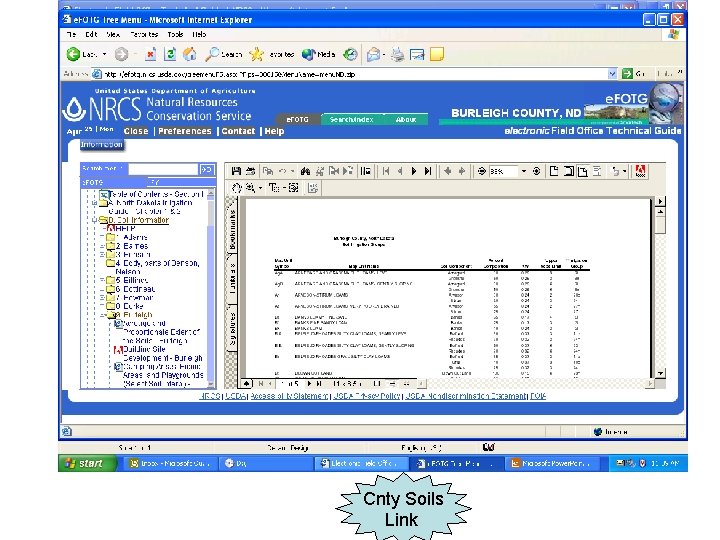Open the Accessibility Statement footer link
Screen dimensions: 720x540
289,396
